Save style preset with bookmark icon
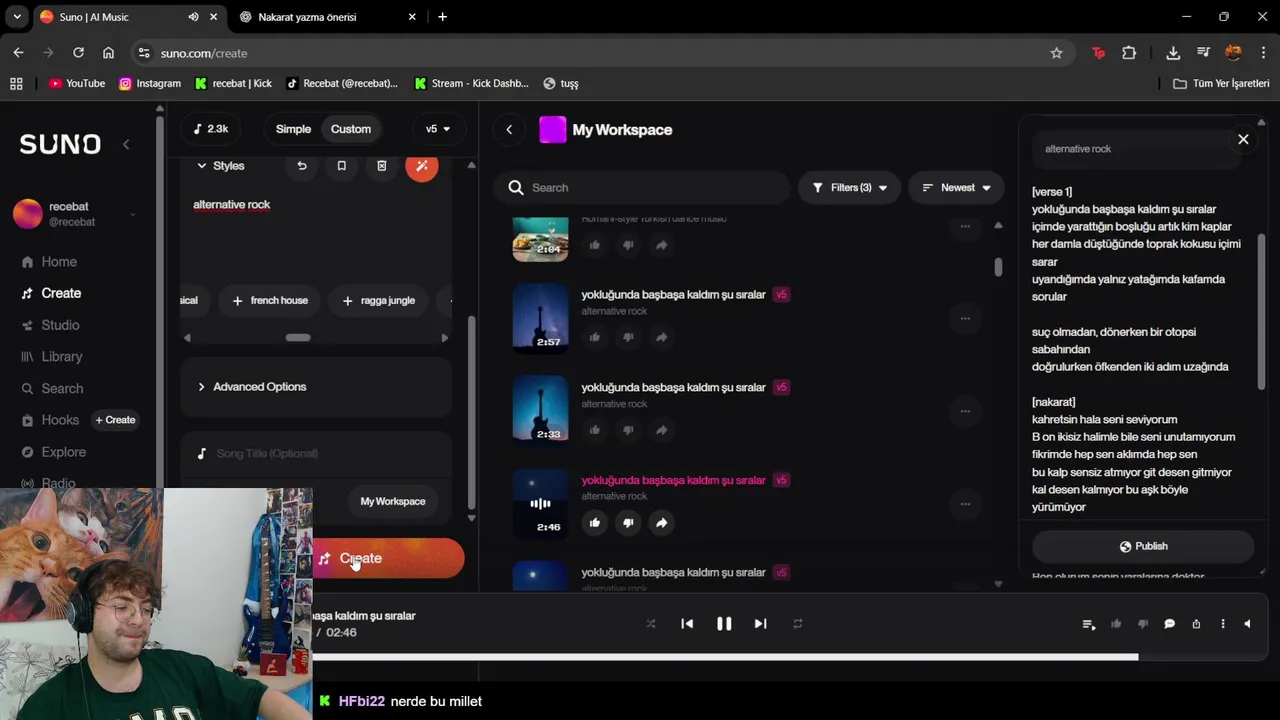The height and width of the screenshot is (720, 1280). (x=341, y=166)
